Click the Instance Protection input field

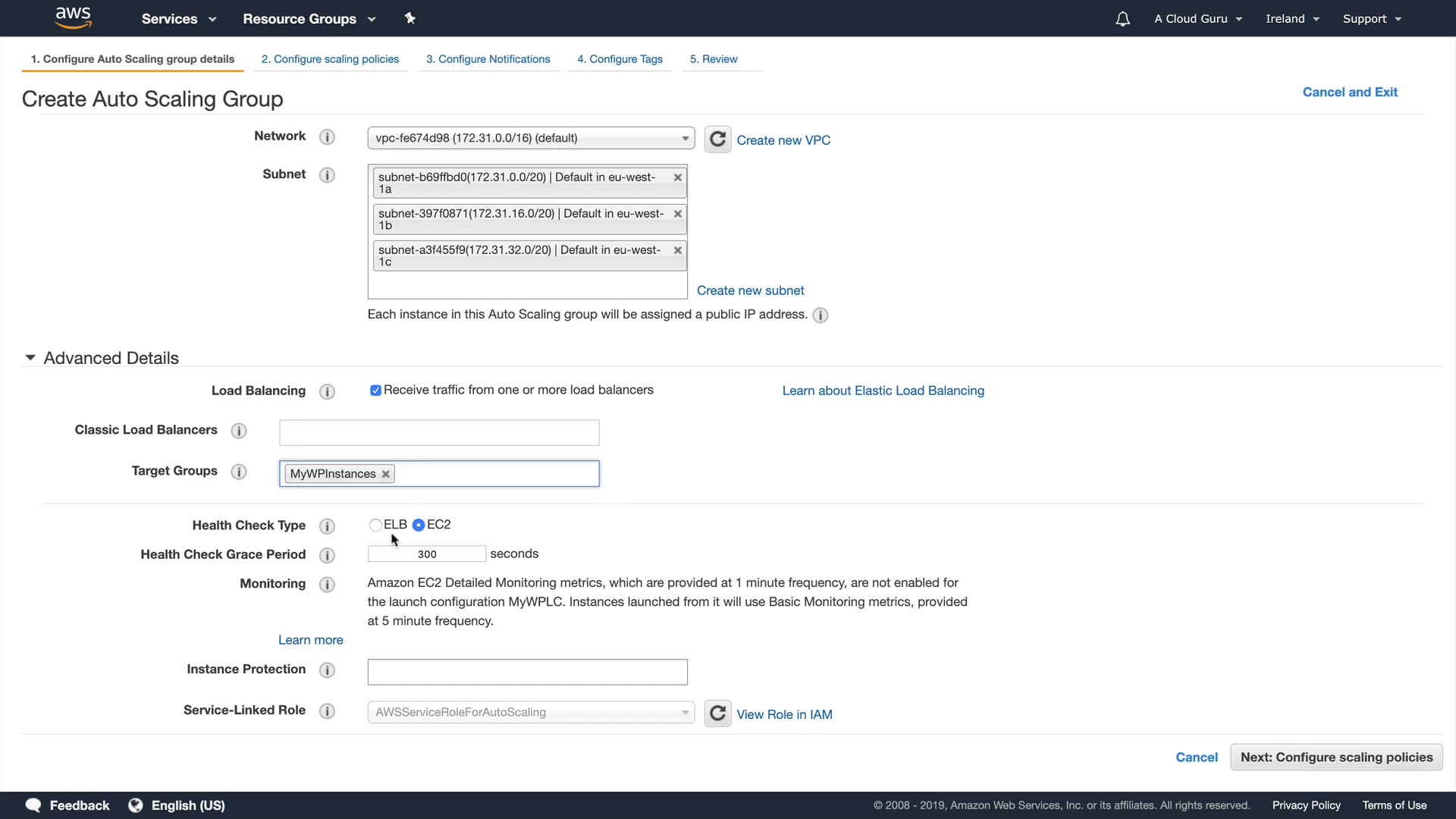(527, 672)
